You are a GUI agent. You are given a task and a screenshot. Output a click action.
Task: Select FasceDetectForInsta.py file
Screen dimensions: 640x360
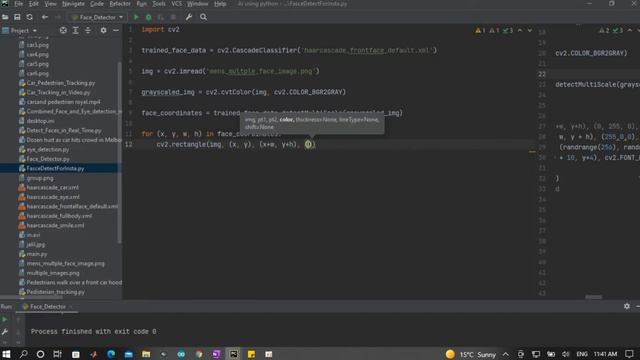click(55, 168)
